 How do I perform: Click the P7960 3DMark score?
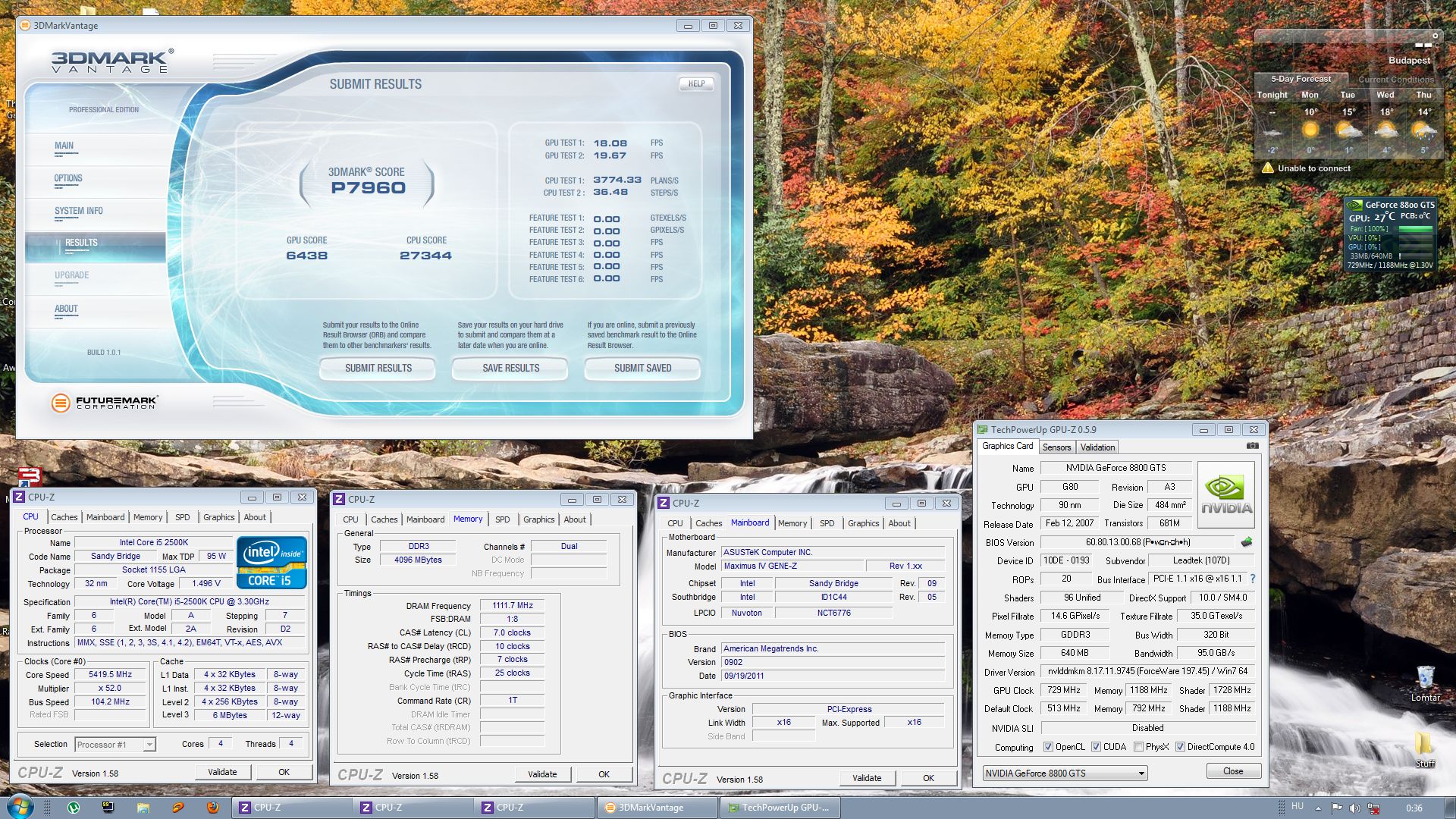coord(368,188)
